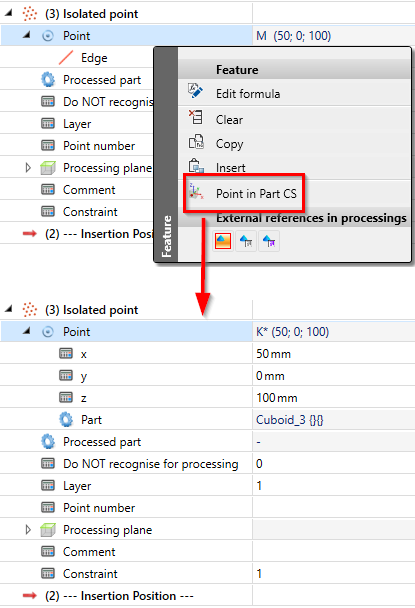Choose Point in Part CS menu entry
This screenshot has width=415, height=608.
click(256, 193)
